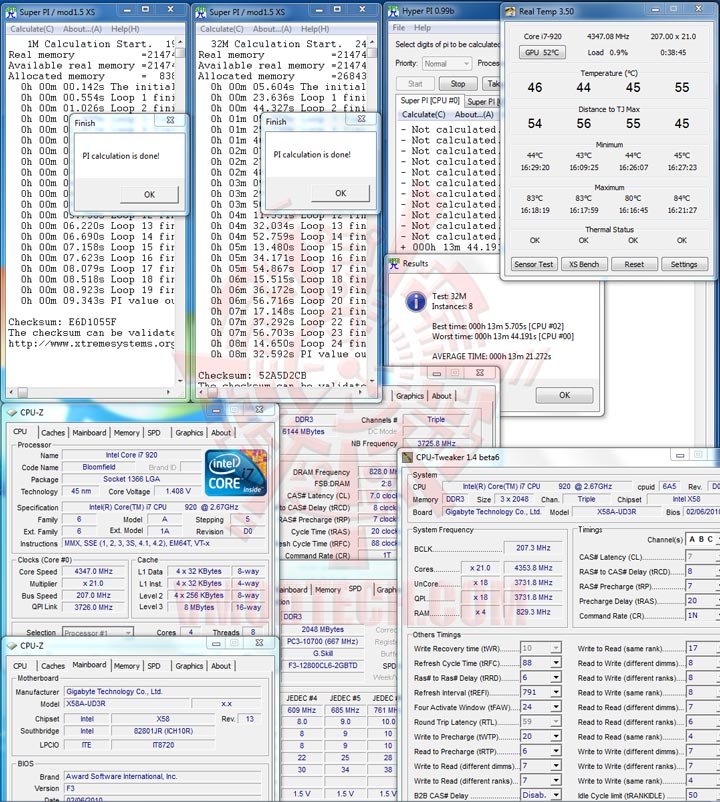Open Calculate(C) menu in the 32M Super PI window
Viewport: 720px width, 802px height.
point(221,29)
